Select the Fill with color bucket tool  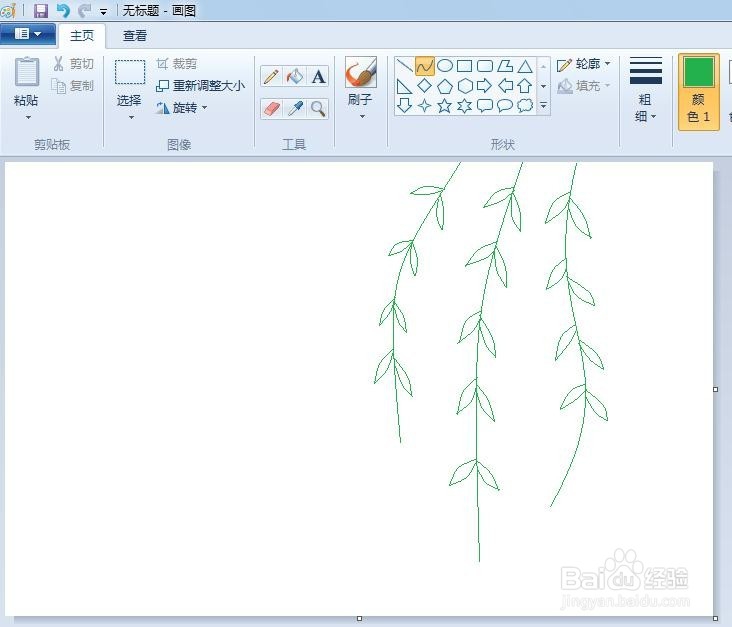click(295, 77)
